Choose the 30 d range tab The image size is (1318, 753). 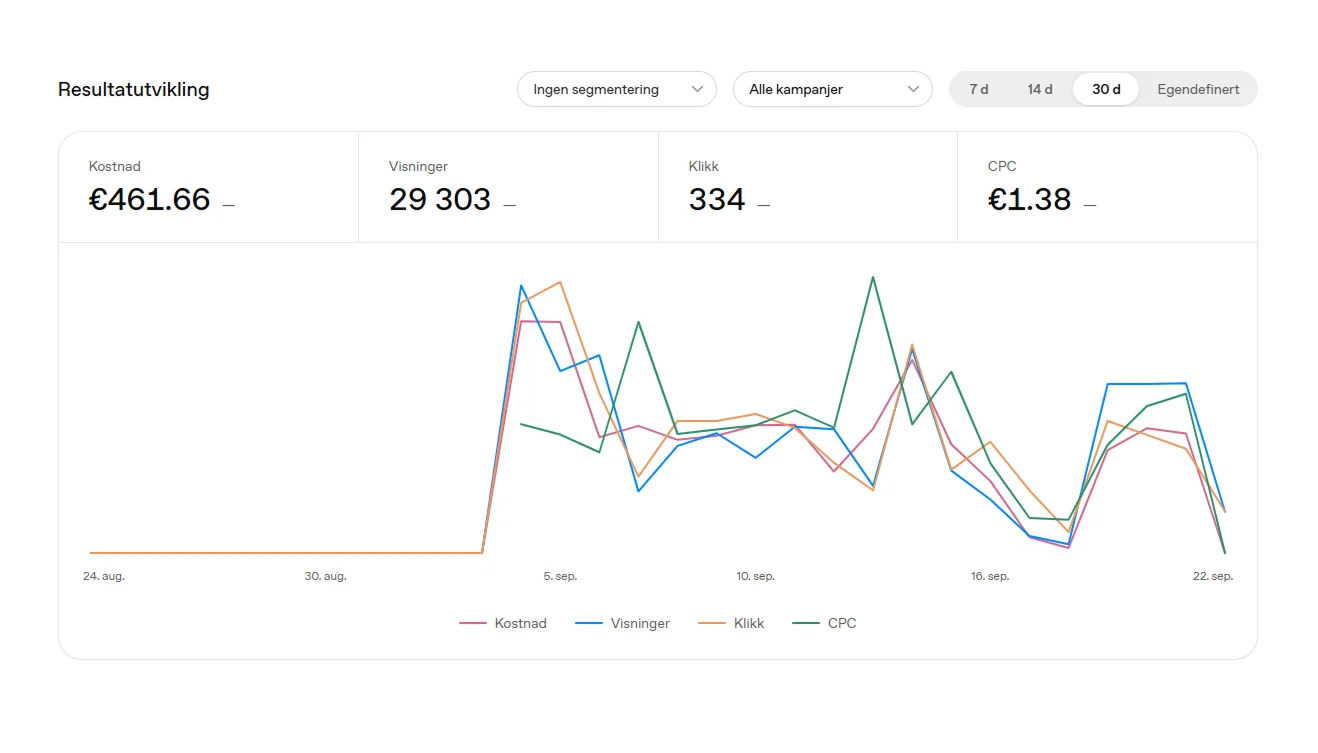[1106, 89]
